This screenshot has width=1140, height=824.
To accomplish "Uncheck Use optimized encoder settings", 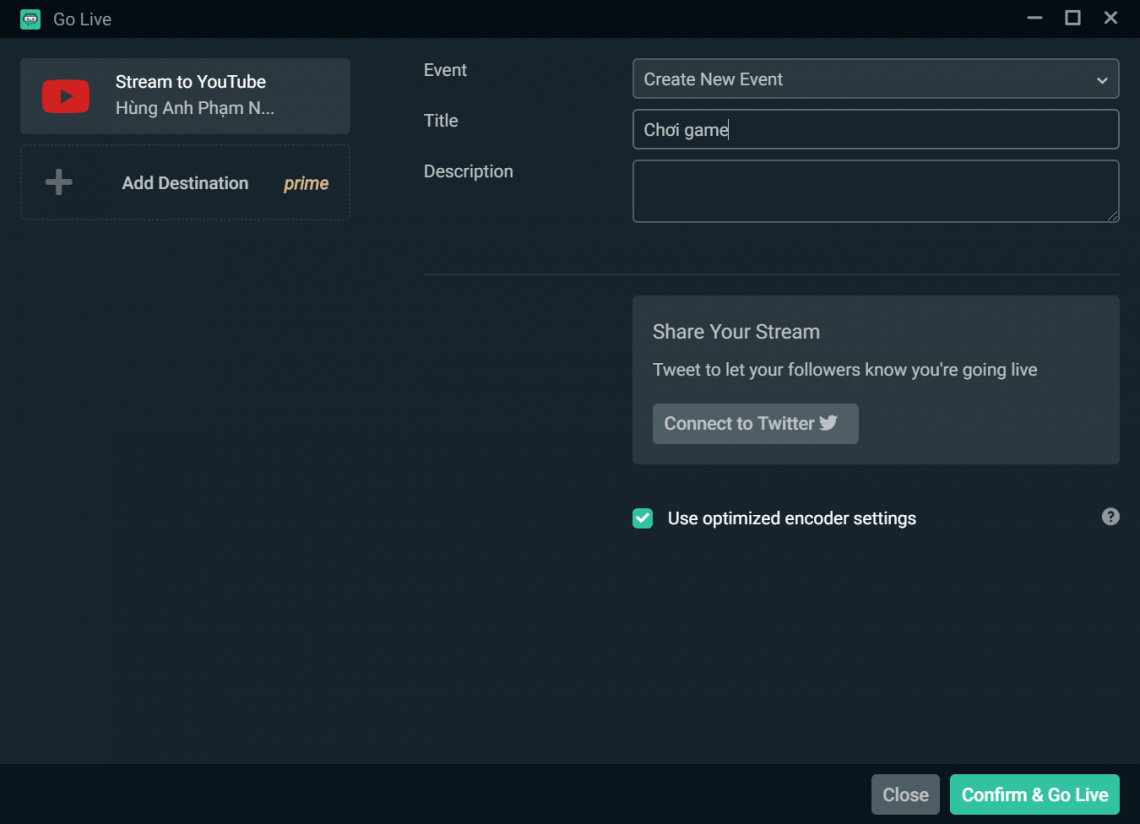I will coord(643,518).
